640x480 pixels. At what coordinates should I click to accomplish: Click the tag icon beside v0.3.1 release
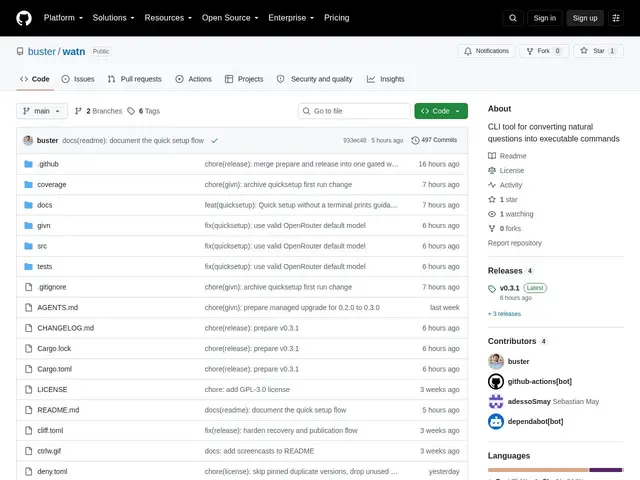click(492, 289)
